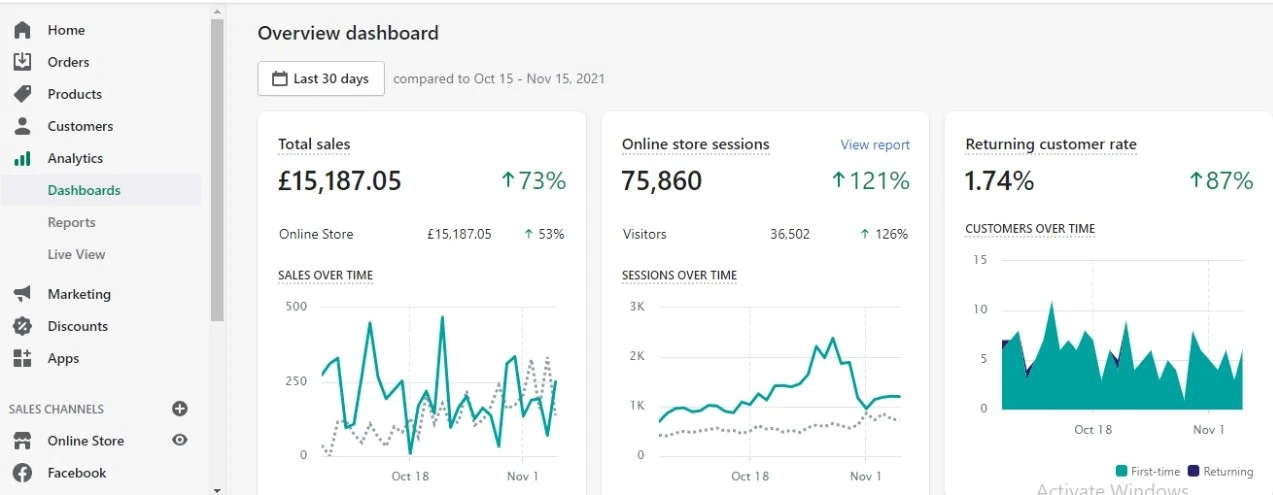The image size is (1273, 495).
Task: Open Live View under Analytics
Action: pos(76,254)
